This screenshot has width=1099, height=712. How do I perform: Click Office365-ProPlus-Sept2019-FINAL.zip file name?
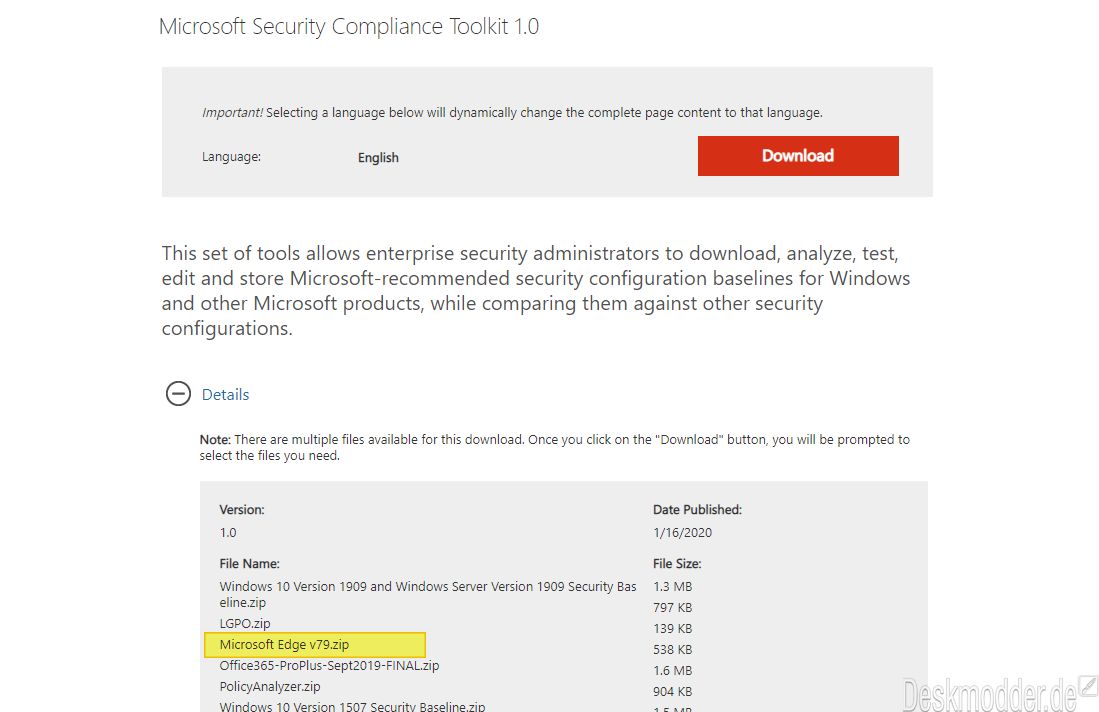coord(329,666)
